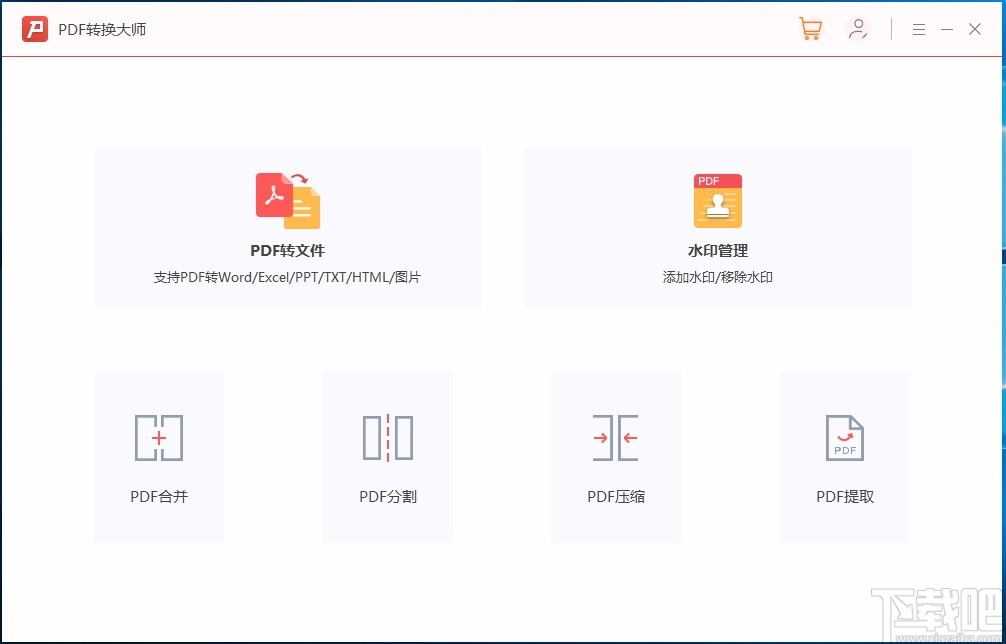
Task: Open the user account login icon
Action: pos(857,29)
